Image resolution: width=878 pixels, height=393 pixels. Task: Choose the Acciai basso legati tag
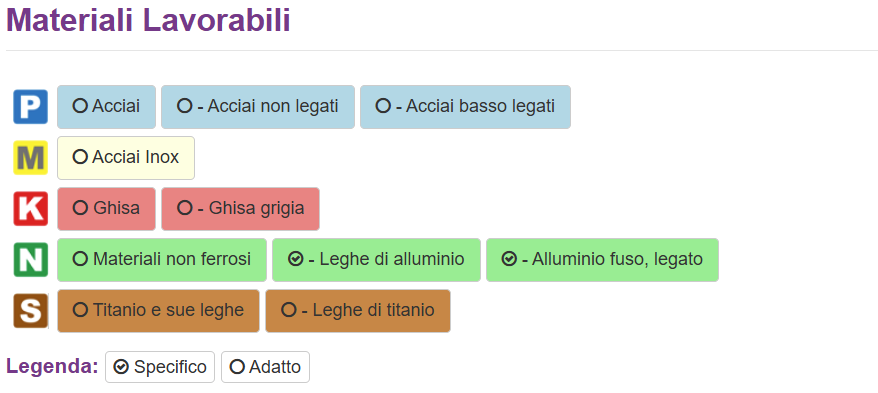(x=465, y=106)
